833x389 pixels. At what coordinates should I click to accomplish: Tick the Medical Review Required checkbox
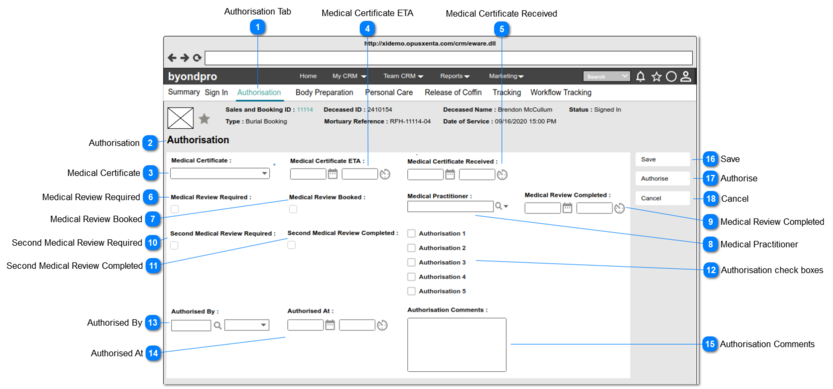tap(175, 209)
